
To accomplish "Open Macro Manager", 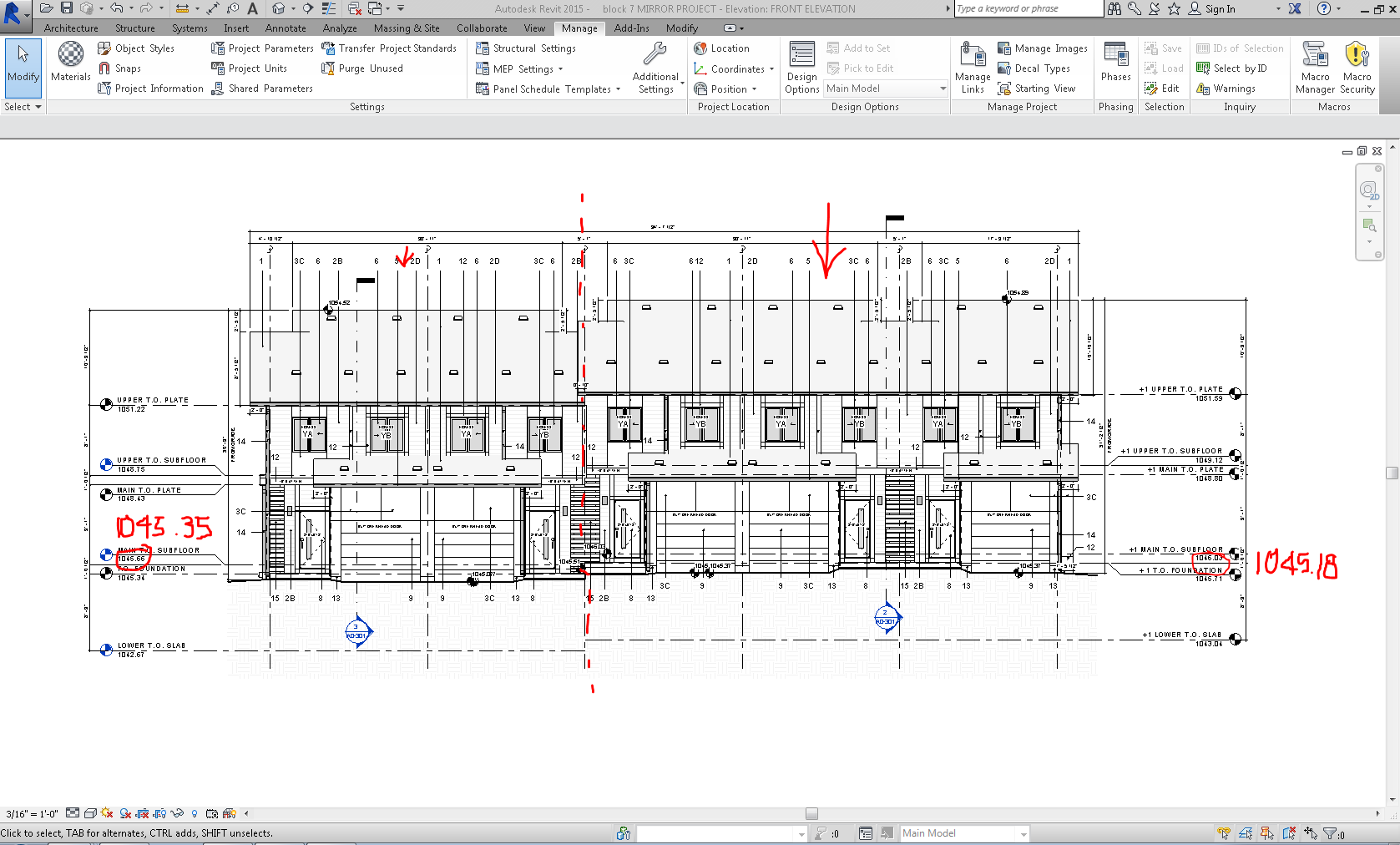I will pyautogui.click(x=1315, y=68).
